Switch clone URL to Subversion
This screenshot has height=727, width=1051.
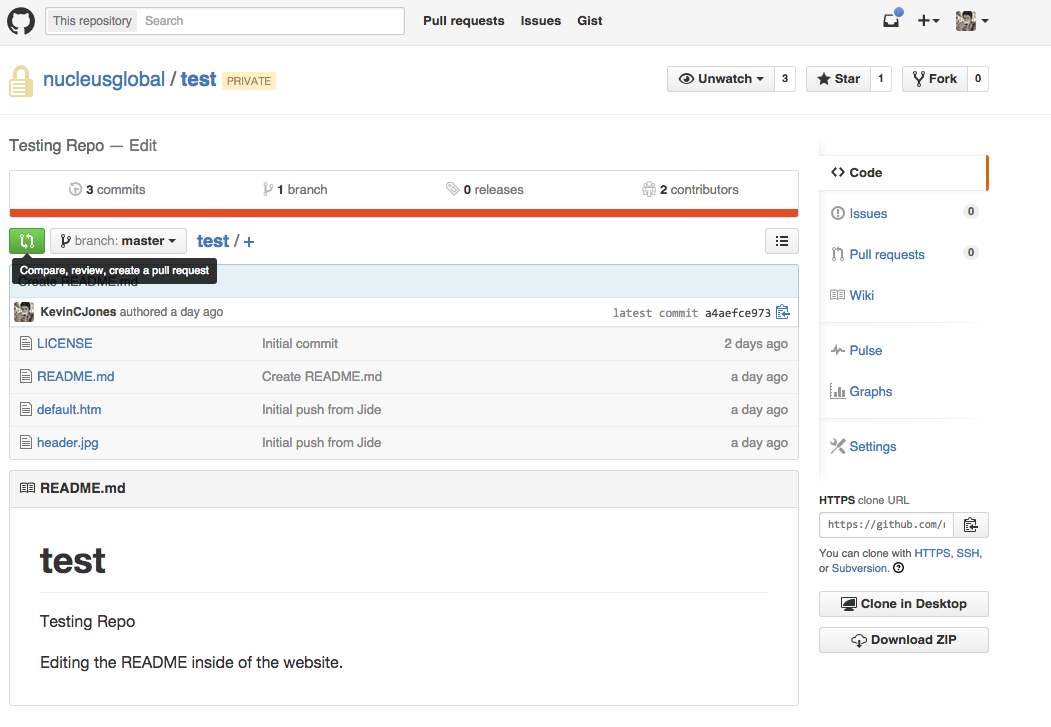pyautogui.click(x=859, y=568)
